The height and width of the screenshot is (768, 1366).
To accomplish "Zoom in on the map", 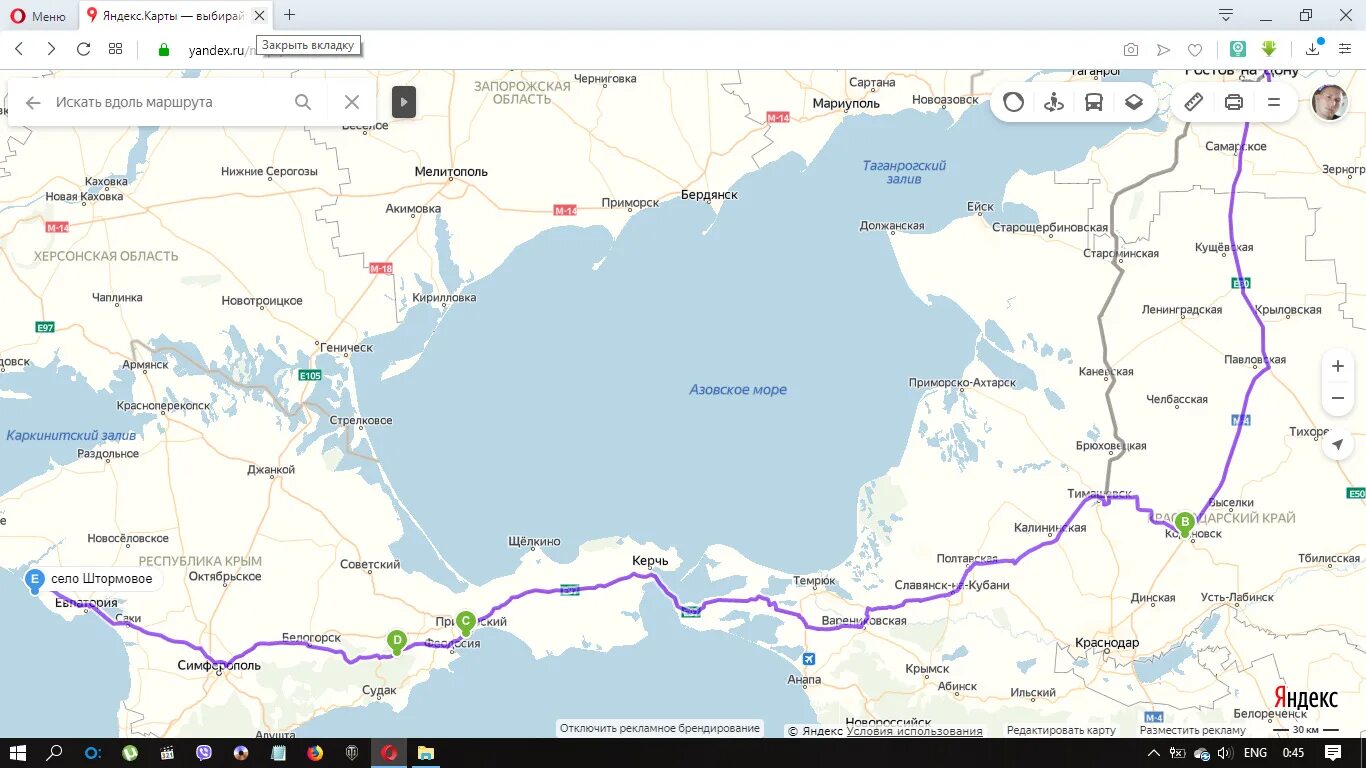I will 1338,366.
